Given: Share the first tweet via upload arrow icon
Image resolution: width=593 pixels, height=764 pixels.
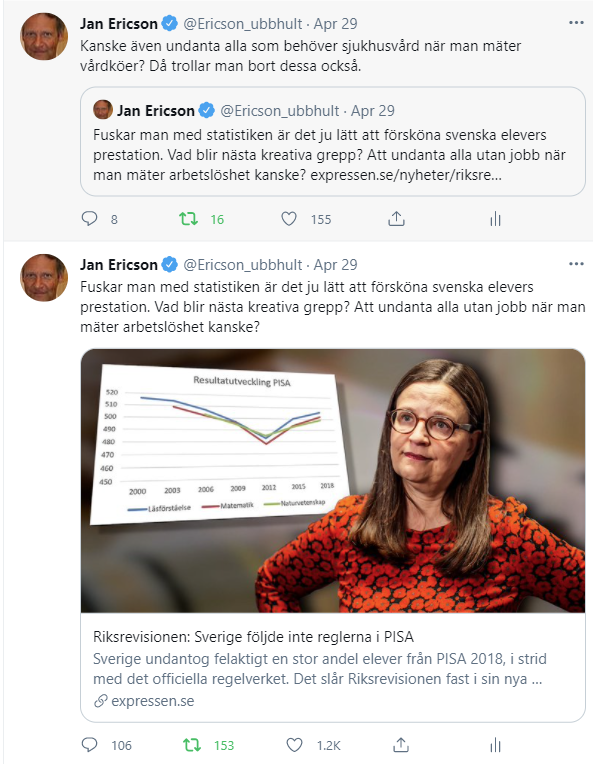Looking at the screenshot, I should (x=396, y=219).
